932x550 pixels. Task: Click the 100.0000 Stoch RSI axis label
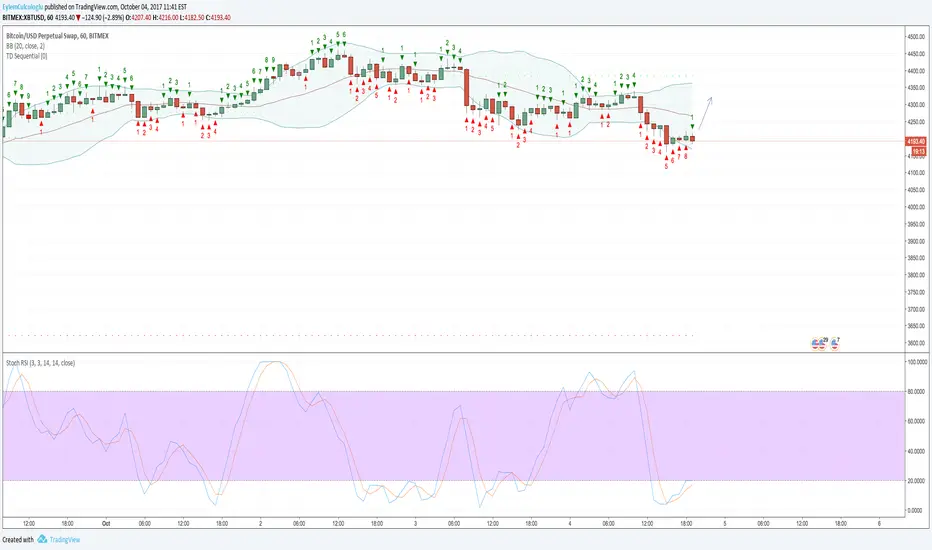pos(917,362)
